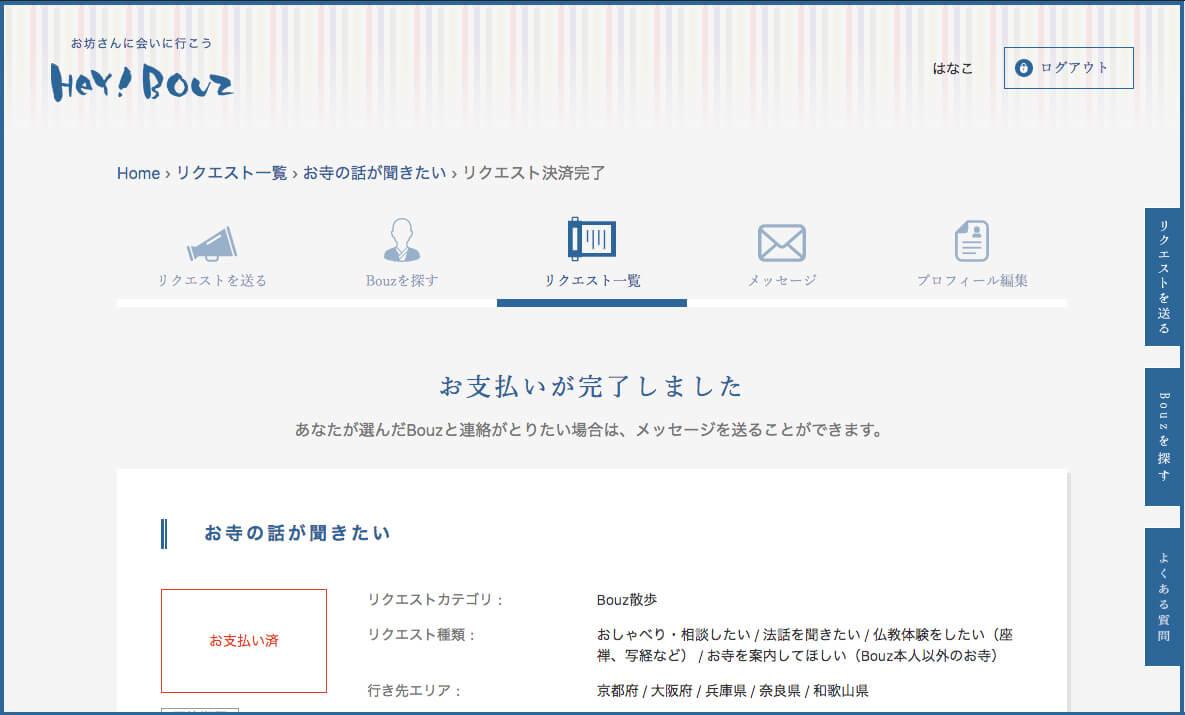Image resolution: width=1185 pixels, height=715 pixels.
Task: Click the person icon to search Bouz
Action: (x=402, y=241)
